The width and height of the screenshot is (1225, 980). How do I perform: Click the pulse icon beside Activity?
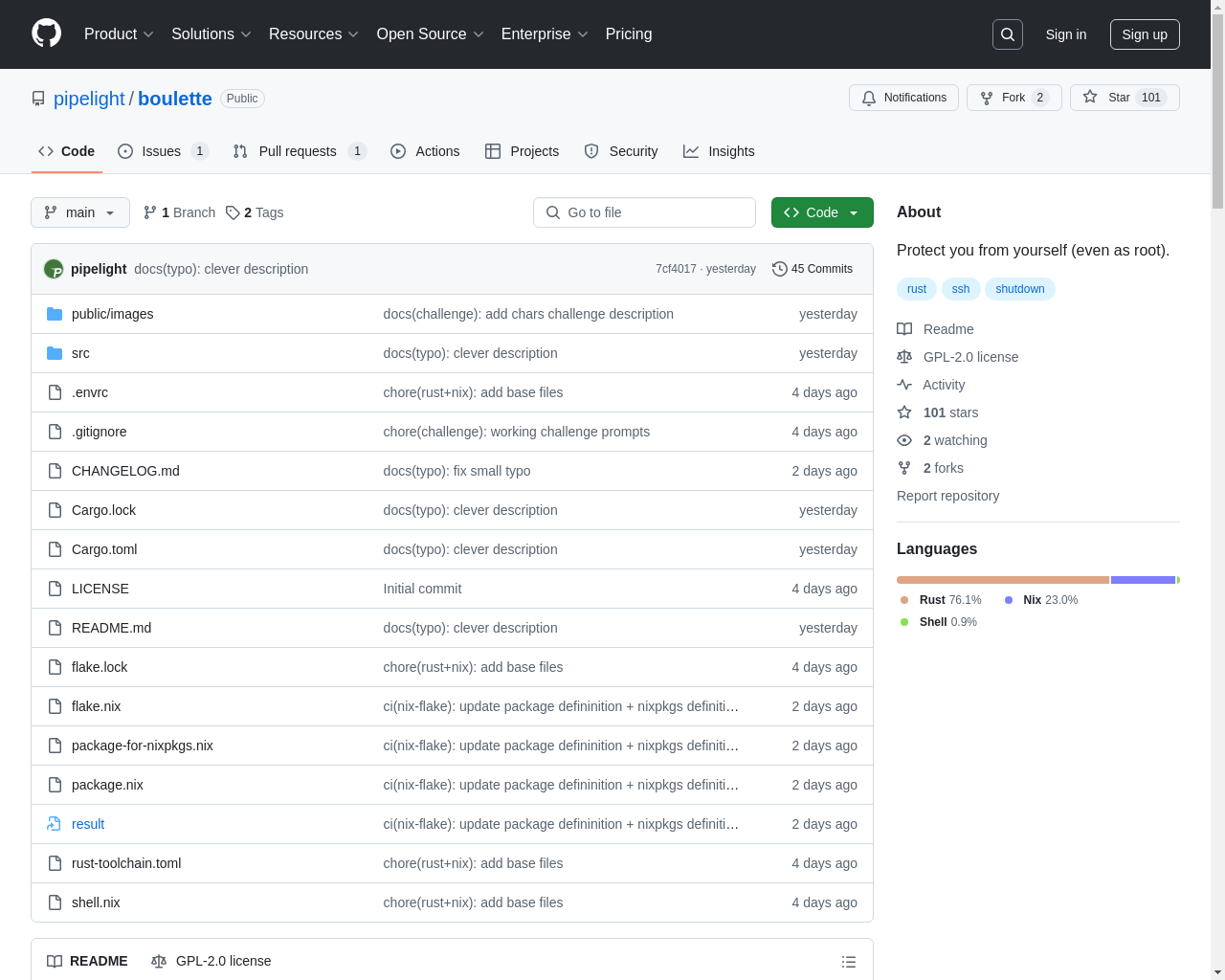point(904,385)
